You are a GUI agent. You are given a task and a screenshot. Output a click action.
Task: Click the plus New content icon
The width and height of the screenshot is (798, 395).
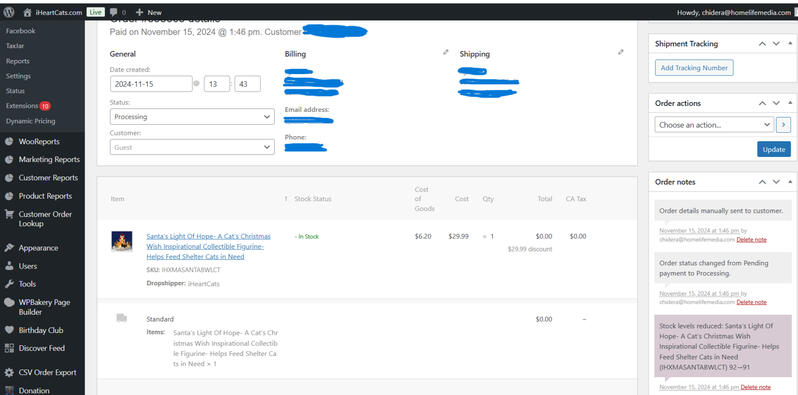click(139, 12)
